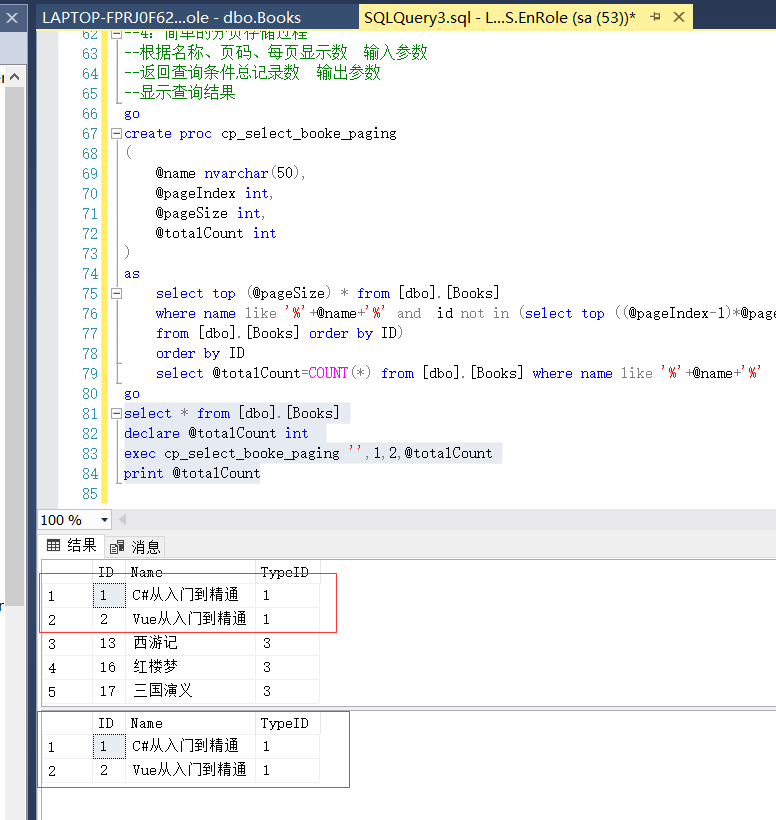Select row header 3 in first grid
This screenshot has height=820, width=776.
click(x=67, y=644)
